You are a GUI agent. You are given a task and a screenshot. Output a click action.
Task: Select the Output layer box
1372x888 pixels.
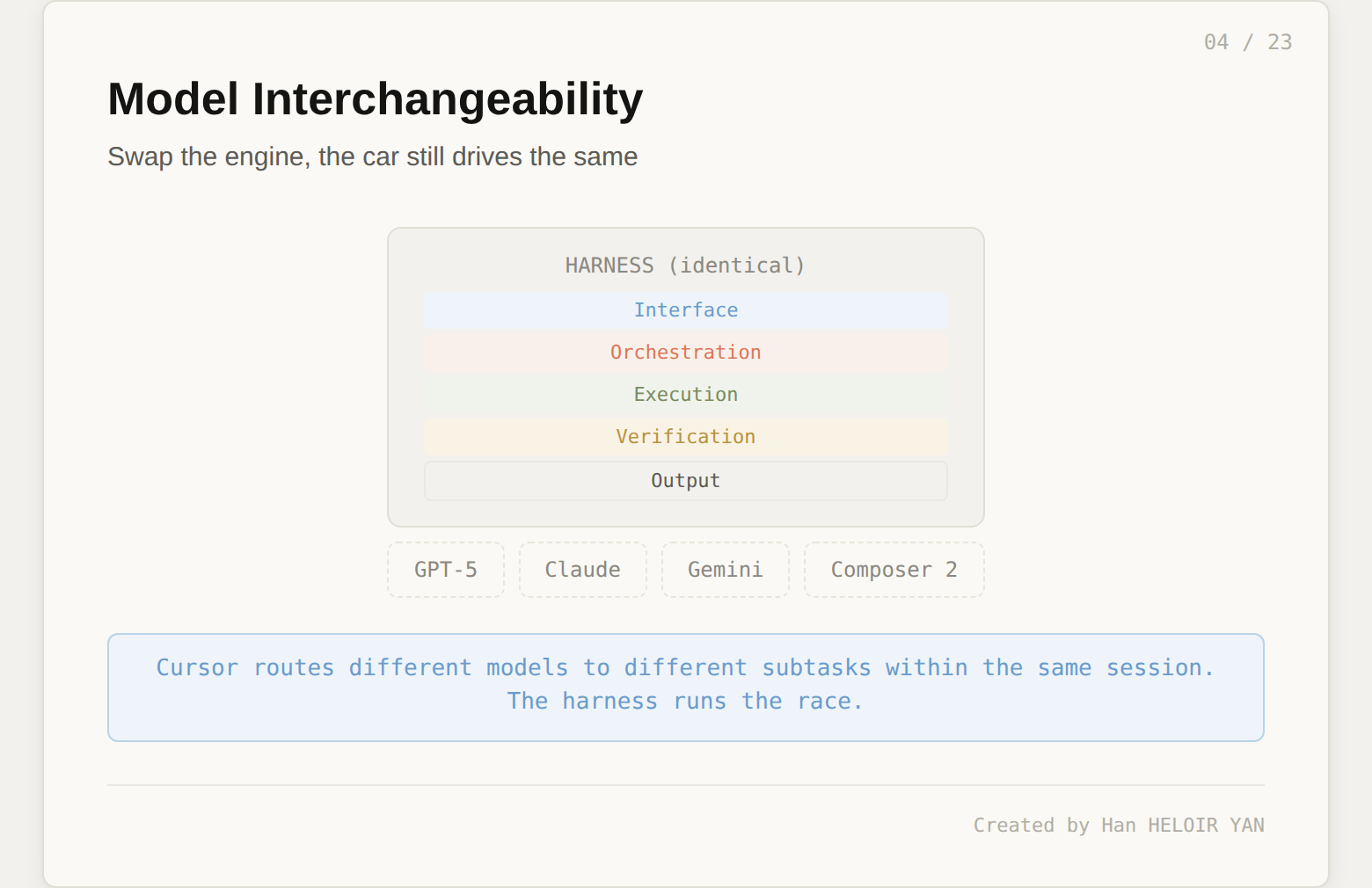(685, 481)
